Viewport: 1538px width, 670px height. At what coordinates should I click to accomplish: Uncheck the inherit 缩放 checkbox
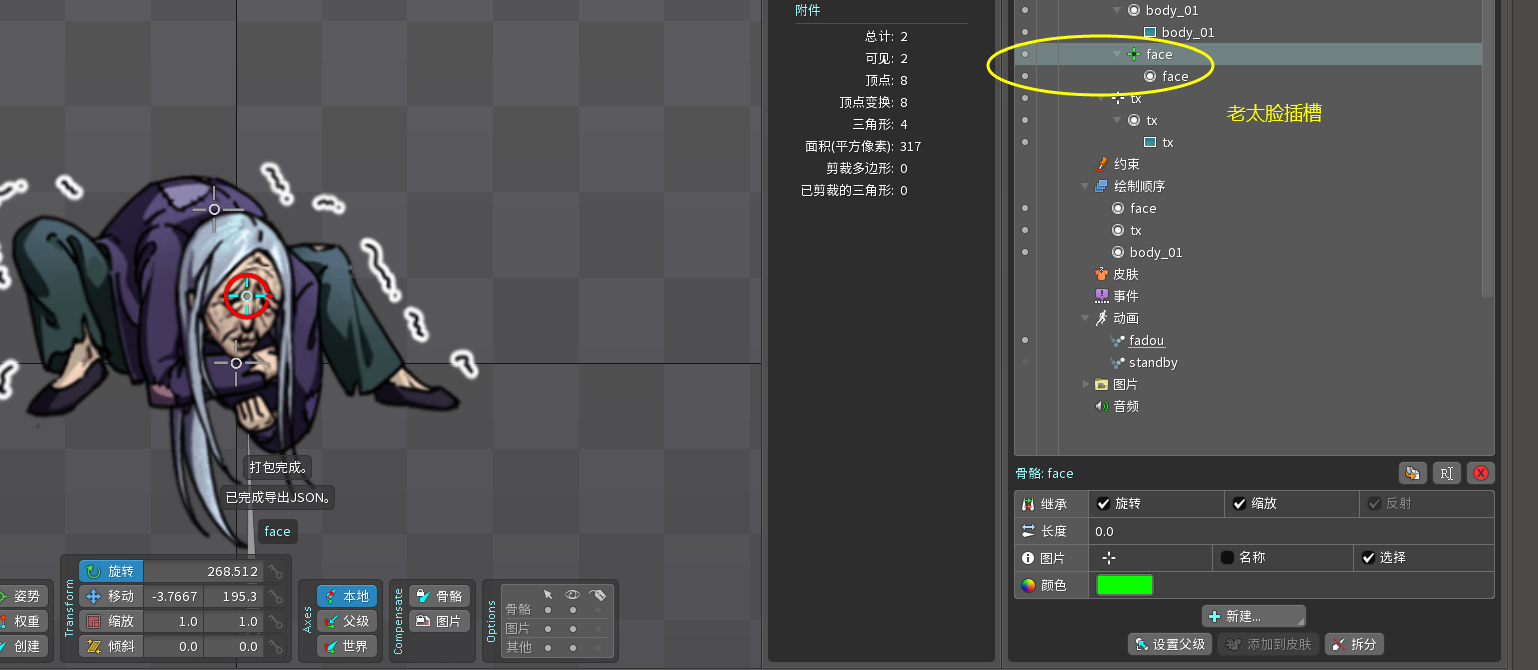(x=1240, y=504)
